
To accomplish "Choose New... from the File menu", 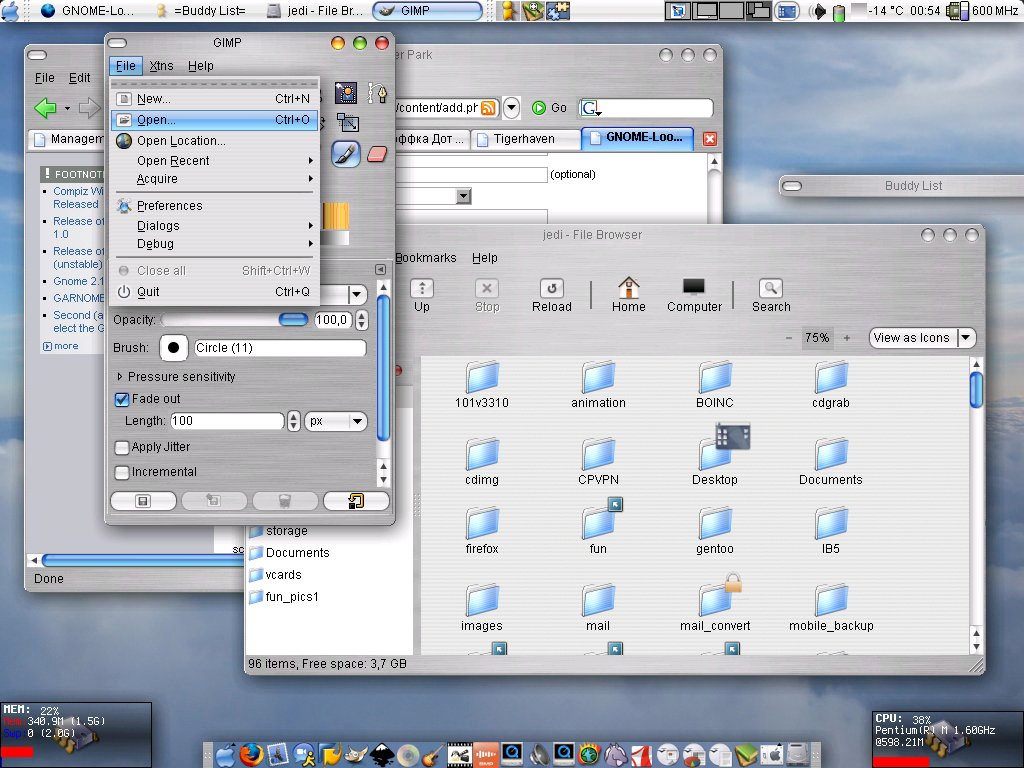I will (214, 99).
